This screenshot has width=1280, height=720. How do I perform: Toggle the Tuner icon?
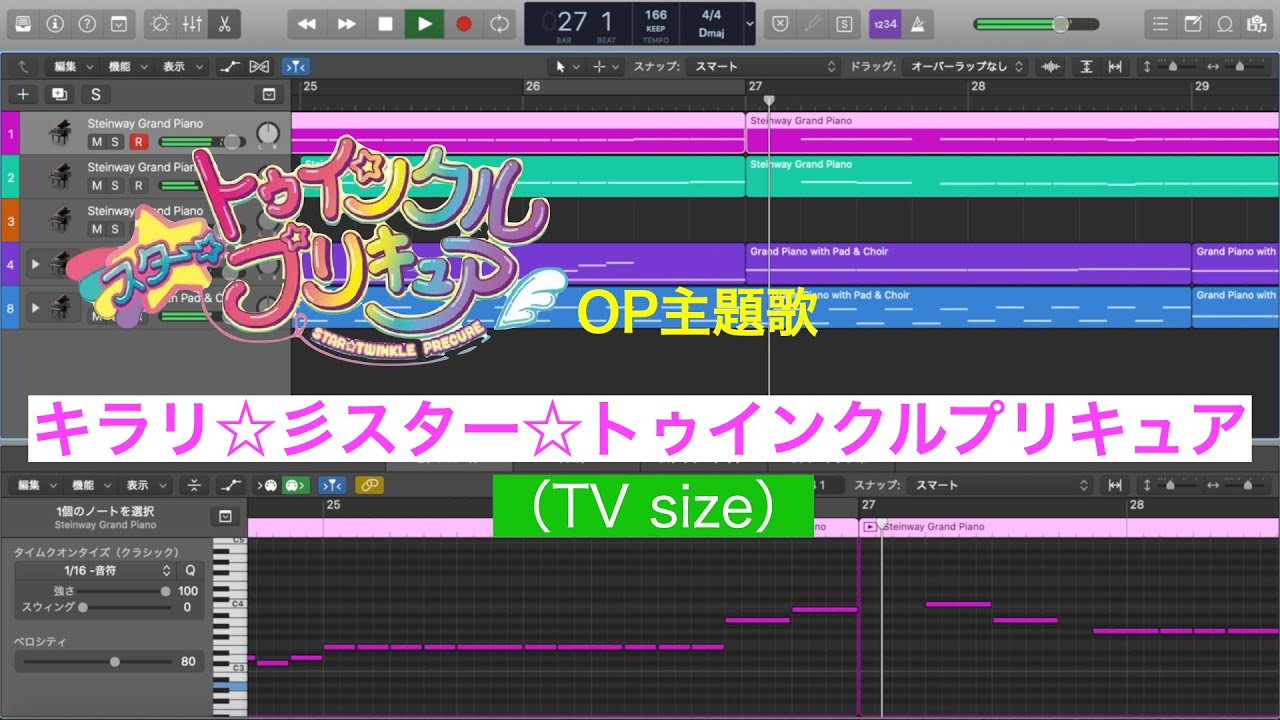(x=814, y=23)
